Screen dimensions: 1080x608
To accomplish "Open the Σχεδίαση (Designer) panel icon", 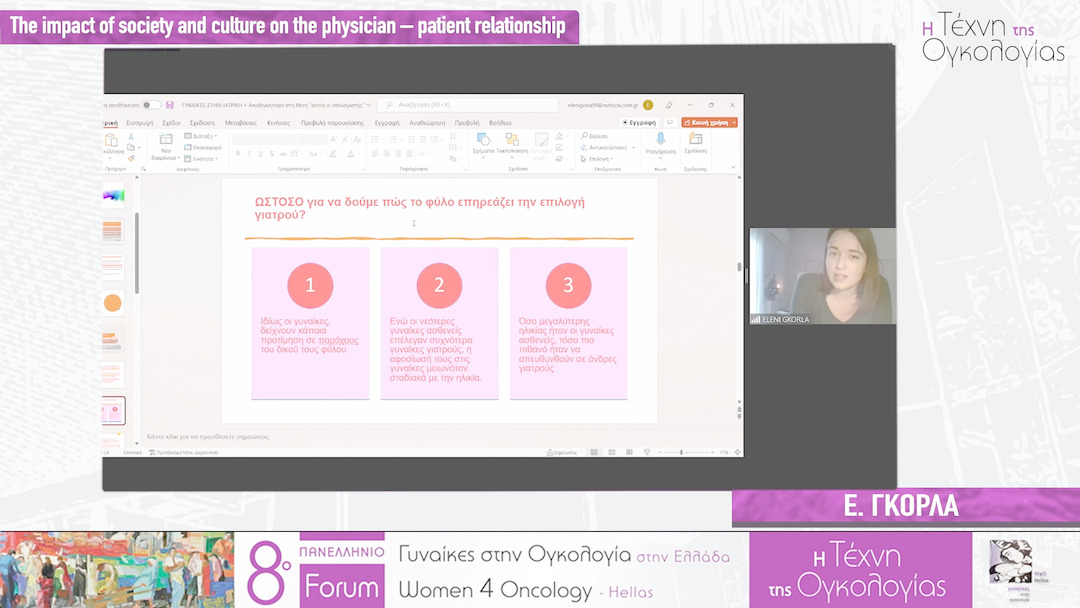I will [696, 139].
